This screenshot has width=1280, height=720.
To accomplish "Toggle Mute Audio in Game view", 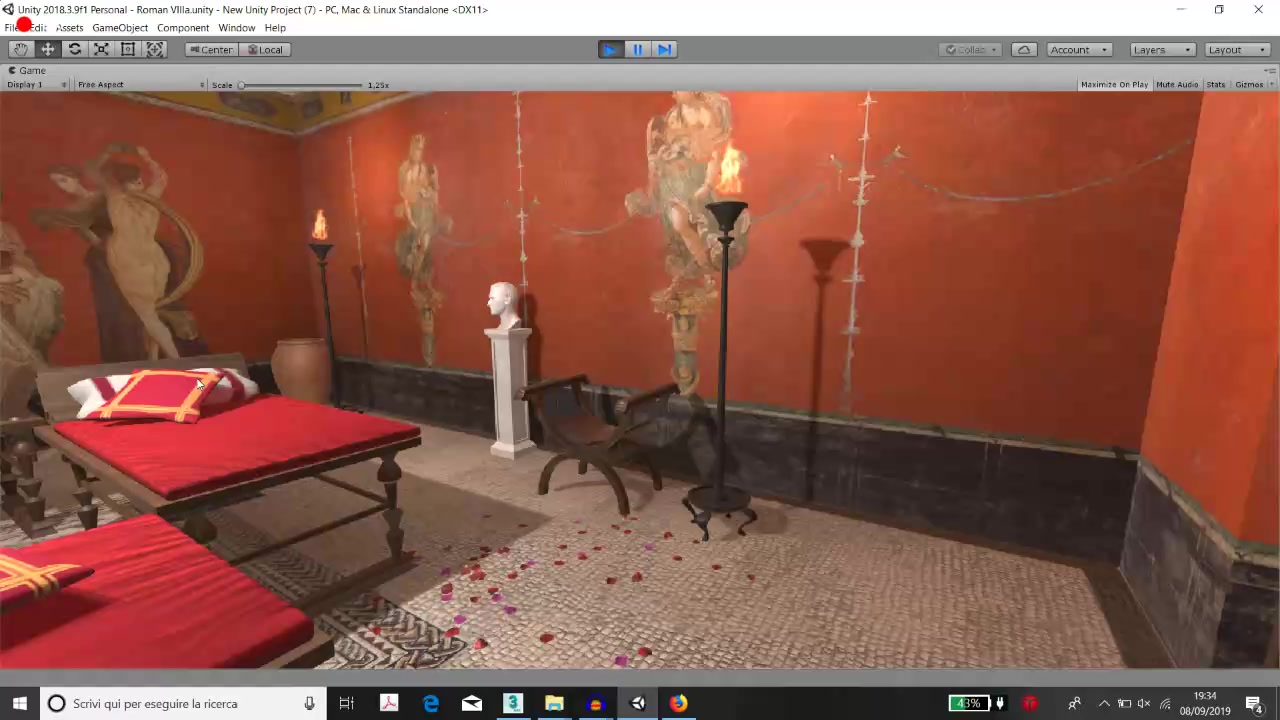I will click(x=1177, y=85).
